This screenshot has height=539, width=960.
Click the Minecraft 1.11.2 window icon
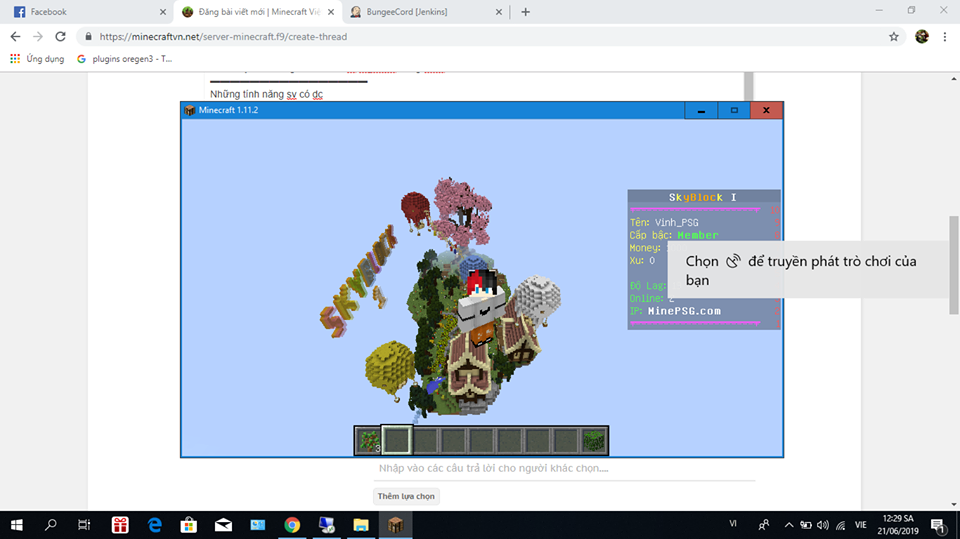[x=189, y=110]
